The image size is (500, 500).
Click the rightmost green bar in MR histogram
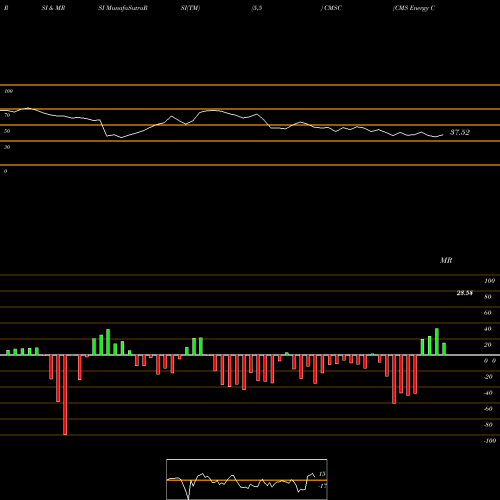[x=444, y=349]
